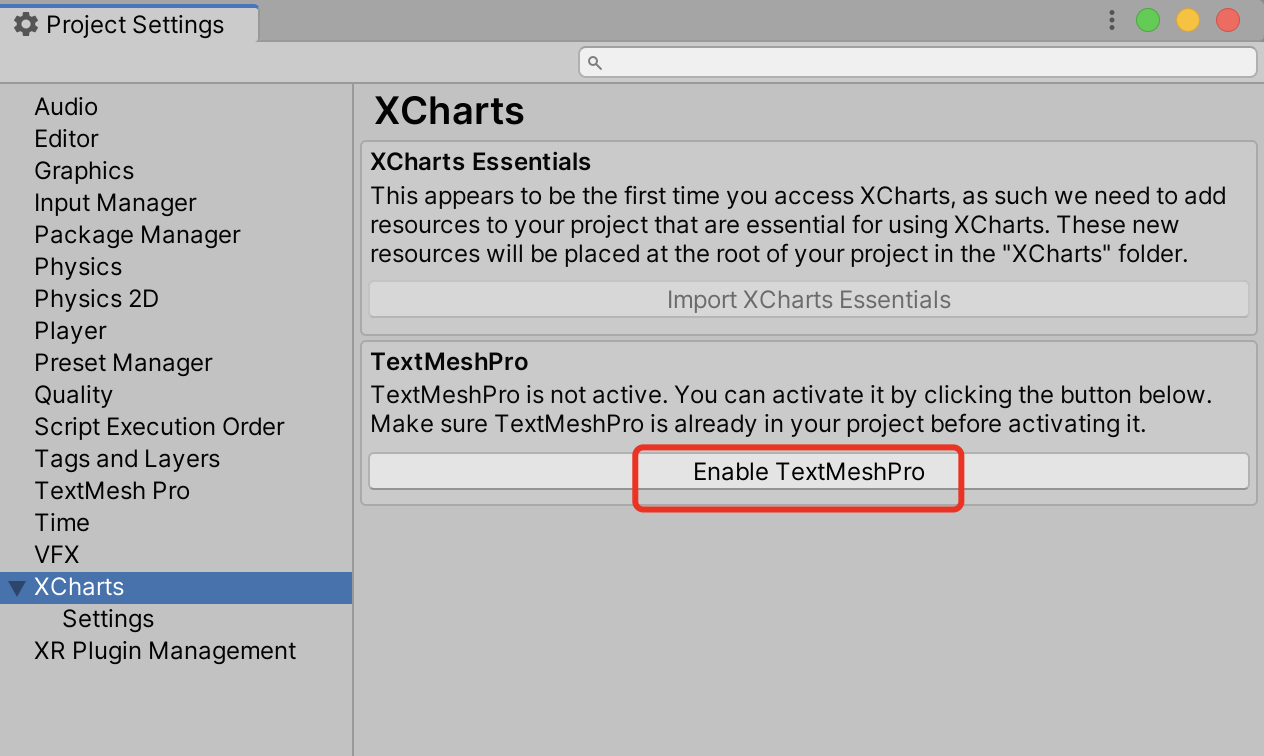Image resolution: width=1264 pixels, height=756 pixels.
Task: Click the green maximize window button
Action: (x=1148, y=20)
